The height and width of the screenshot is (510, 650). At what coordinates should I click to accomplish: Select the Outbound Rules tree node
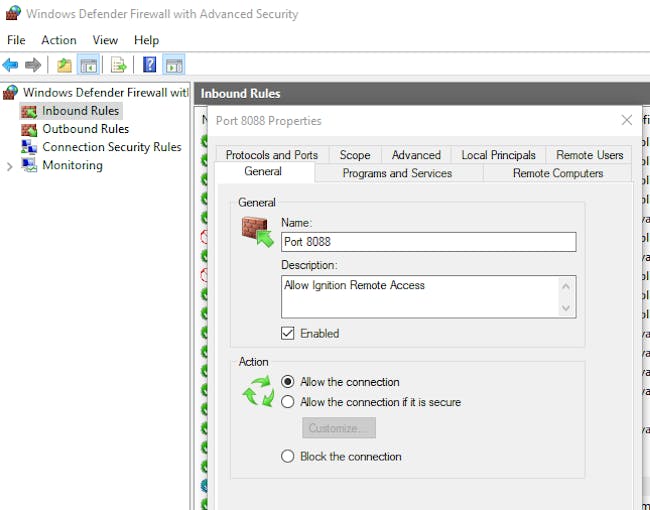click(x=85, y=129)
